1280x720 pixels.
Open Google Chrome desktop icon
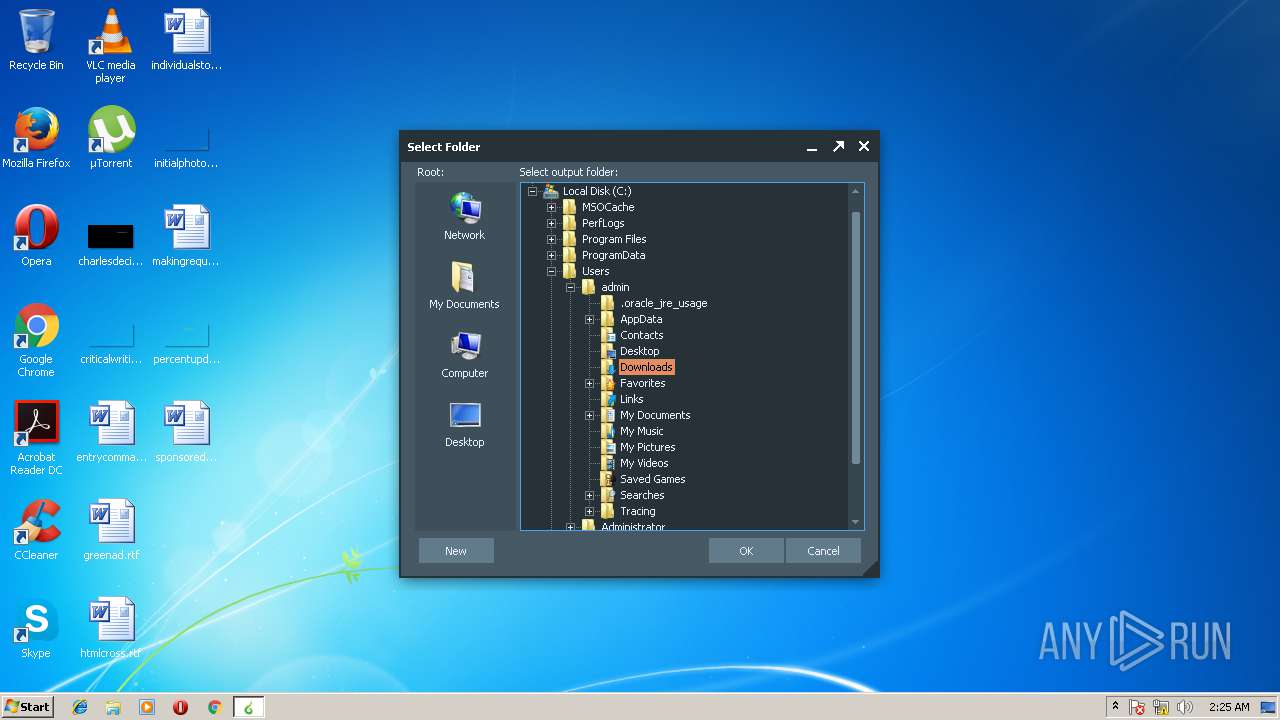36,340
